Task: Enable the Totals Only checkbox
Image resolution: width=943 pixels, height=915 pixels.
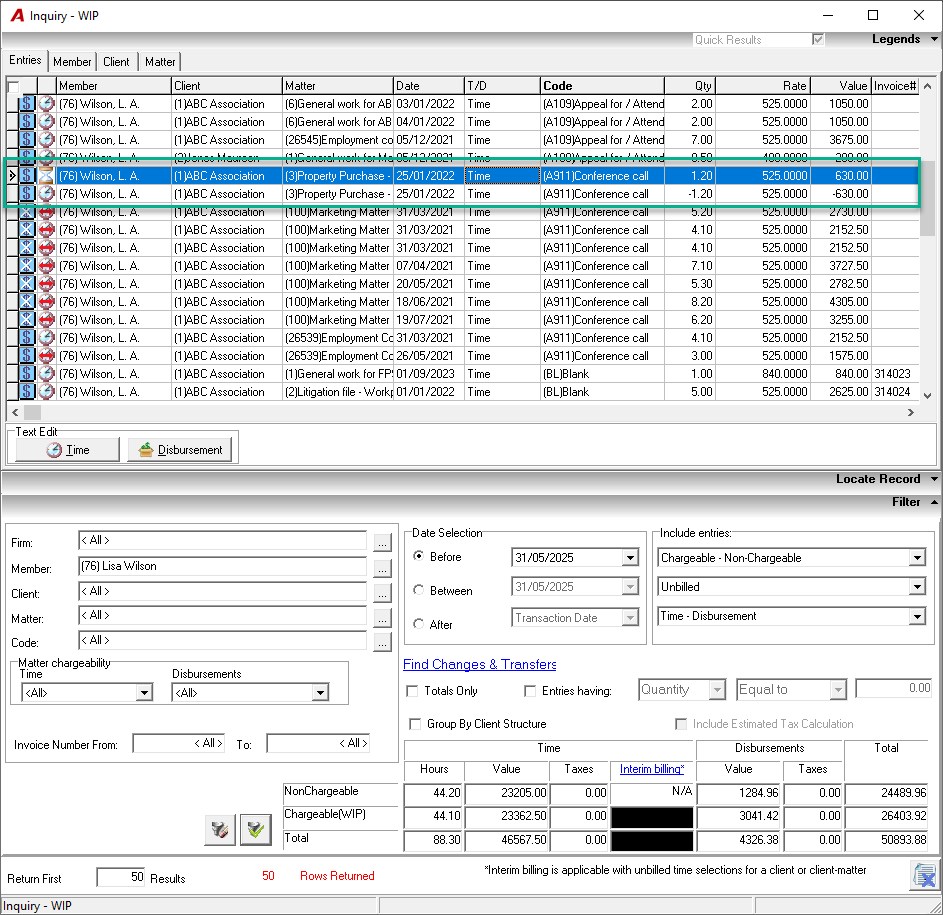Action: (x=413, y=691)
